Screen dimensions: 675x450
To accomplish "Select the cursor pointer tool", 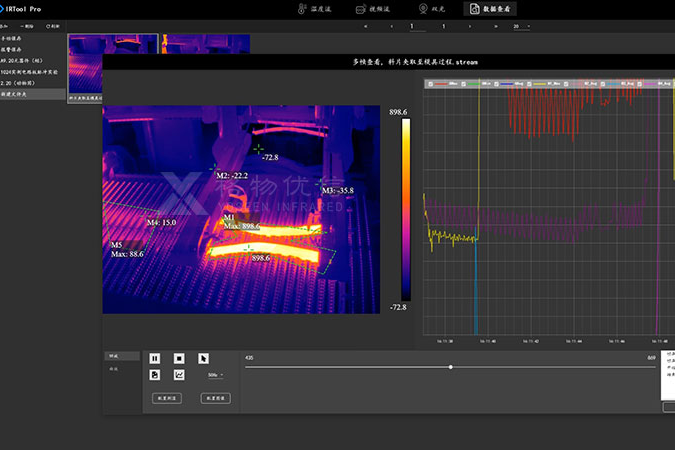I will 204,358.
